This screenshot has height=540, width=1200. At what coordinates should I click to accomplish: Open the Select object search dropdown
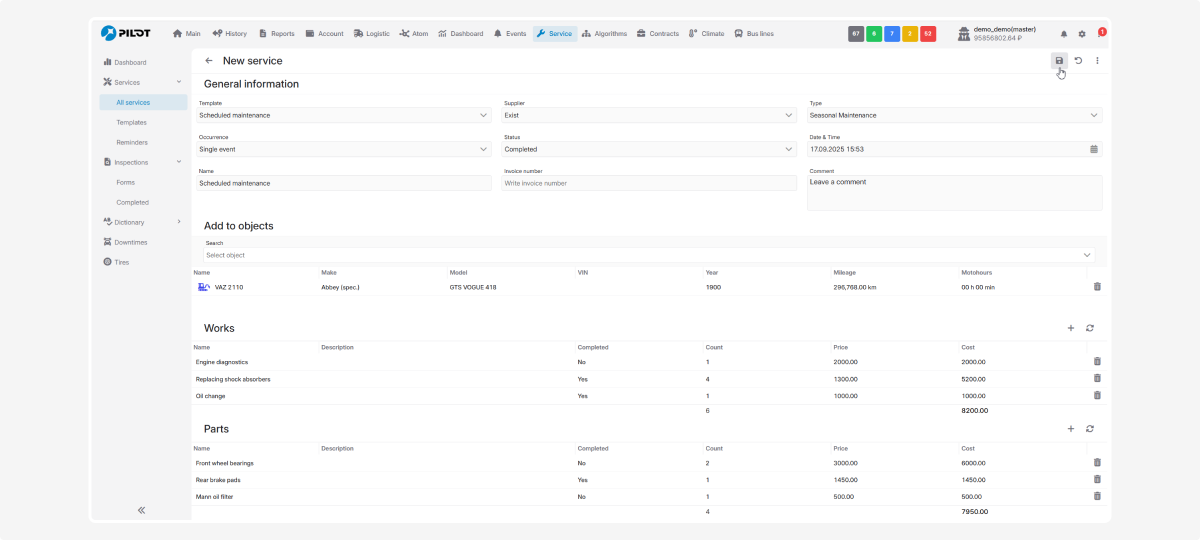(648, 255)
